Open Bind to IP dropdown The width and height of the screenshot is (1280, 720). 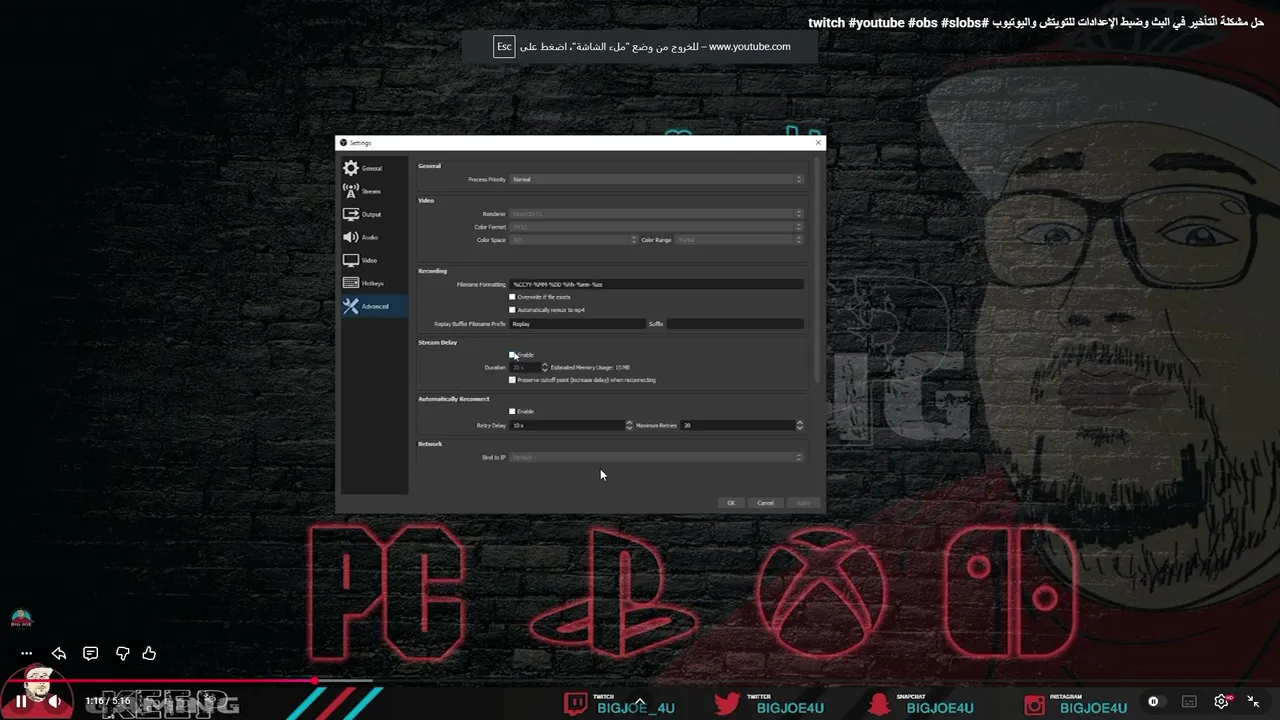point(656,457)
